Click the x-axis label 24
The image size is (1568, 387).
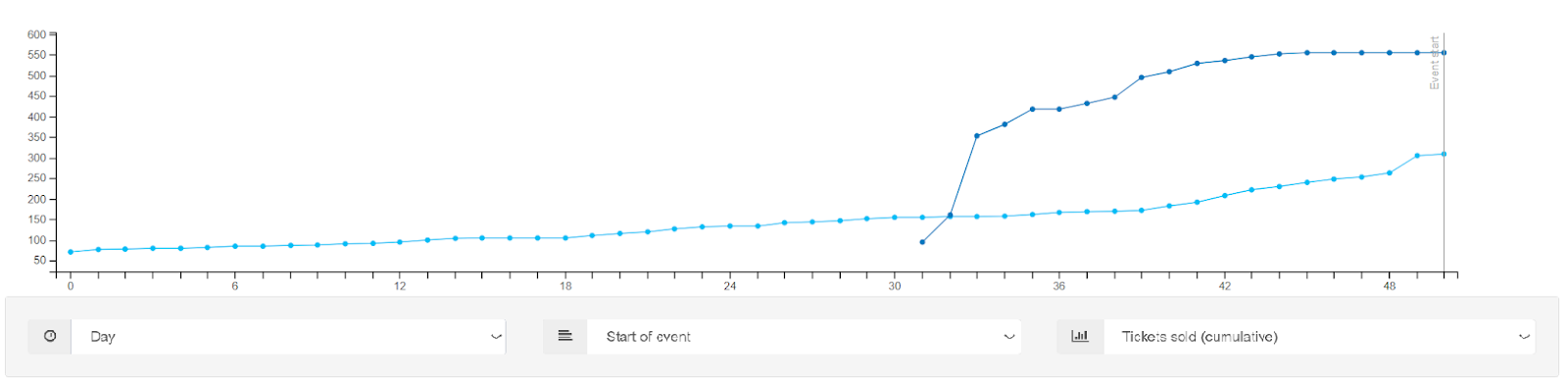pos(730,286)
